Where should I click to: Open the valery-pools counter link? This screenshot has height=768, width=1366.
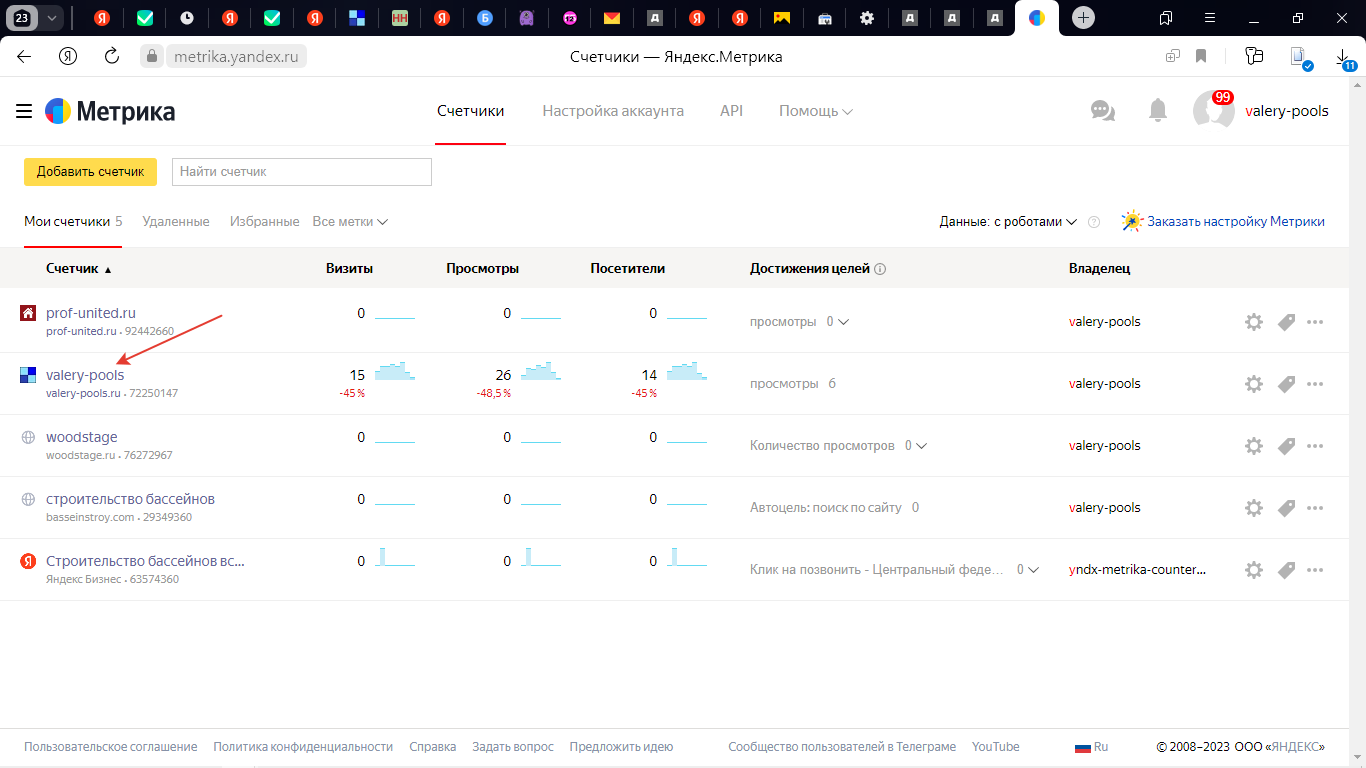pyautogui.click(x=85, y=376)
